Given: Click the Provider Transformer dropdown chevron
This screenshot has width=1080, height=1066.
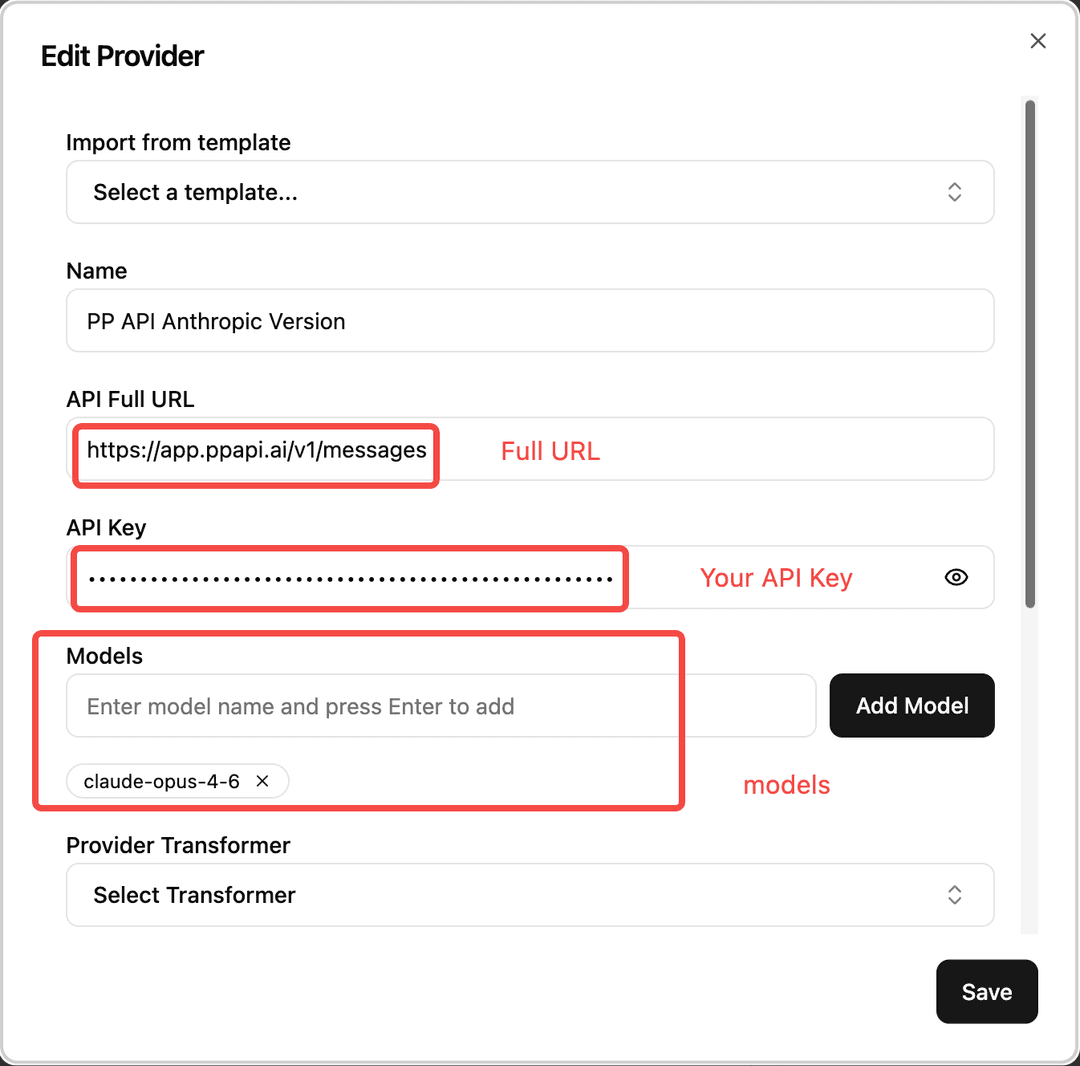Looking at the screenshot, I should [x=954, y=895].
